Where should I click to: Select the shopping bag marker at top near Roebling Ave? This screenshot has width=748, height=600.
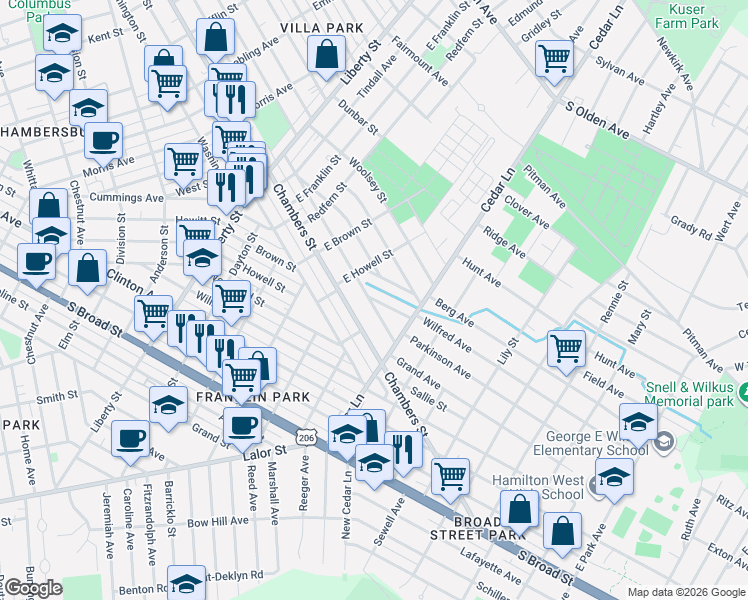click(x=216, y=37)
